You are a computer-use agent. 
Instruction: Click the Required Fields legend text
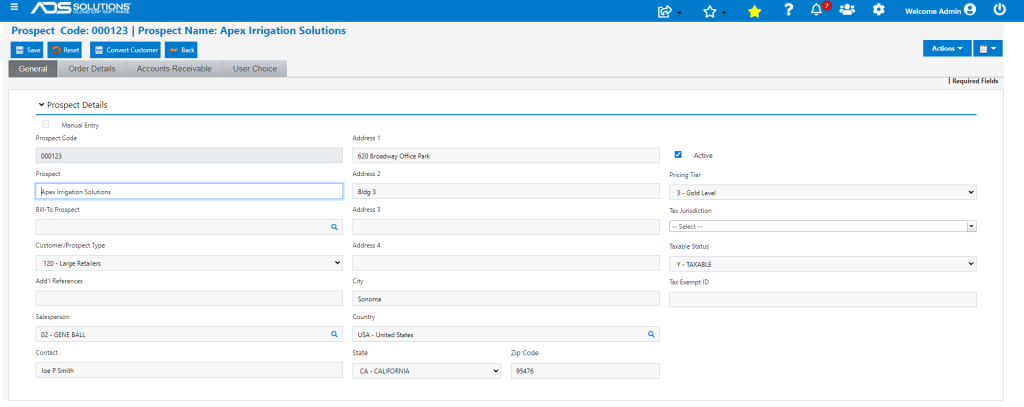coord(975,82)
